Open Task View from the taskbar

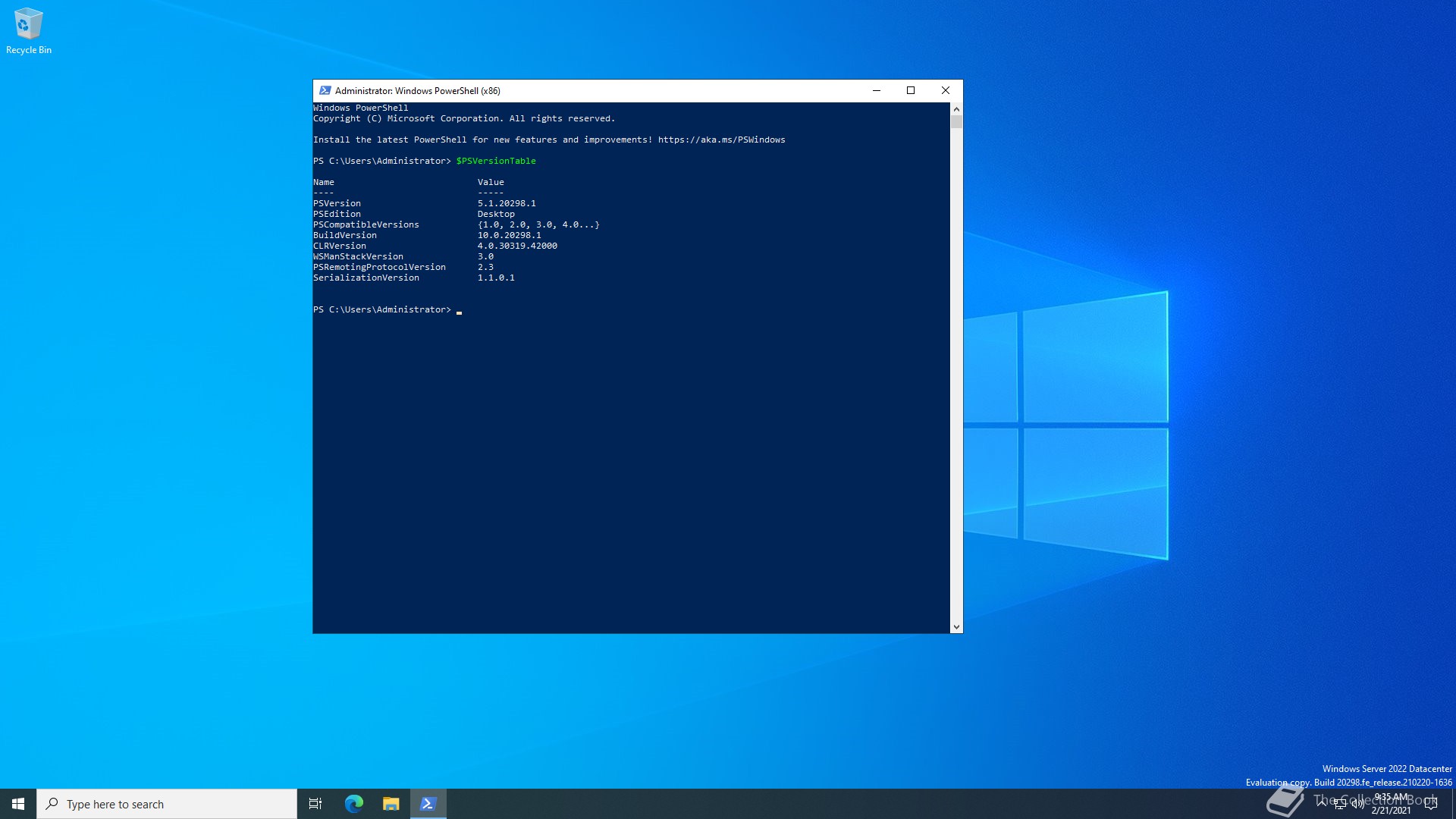click(x=315, y=804)
